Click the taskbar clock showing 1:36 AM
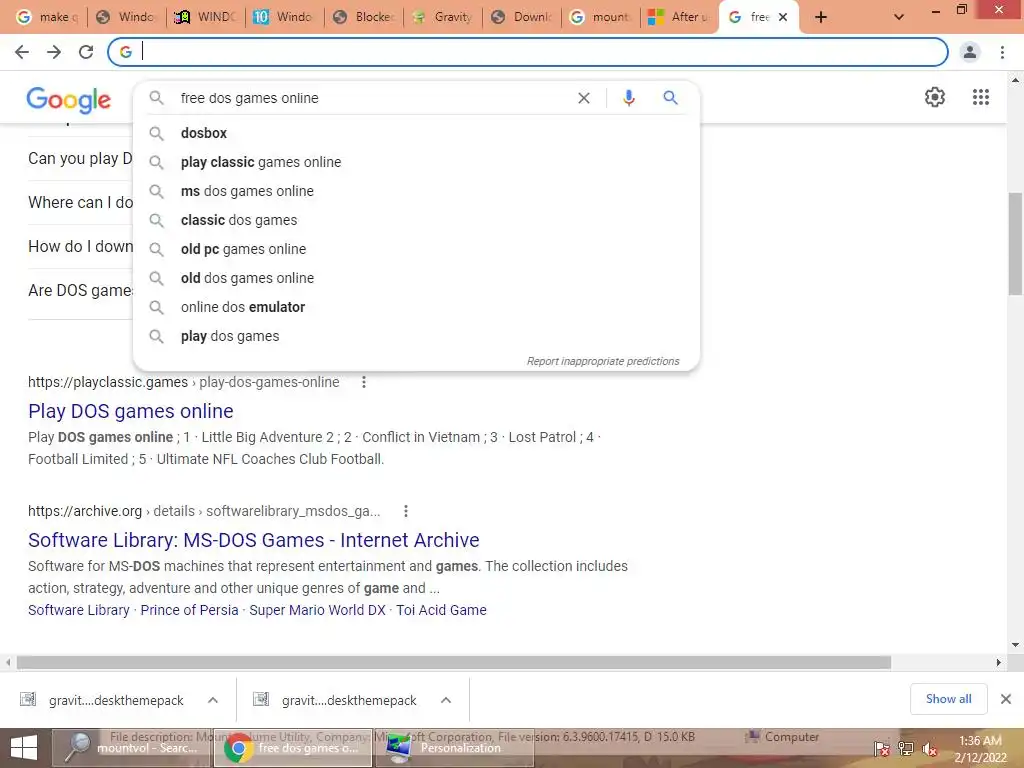Screen dimensions: 1024x768 (980, 749)
